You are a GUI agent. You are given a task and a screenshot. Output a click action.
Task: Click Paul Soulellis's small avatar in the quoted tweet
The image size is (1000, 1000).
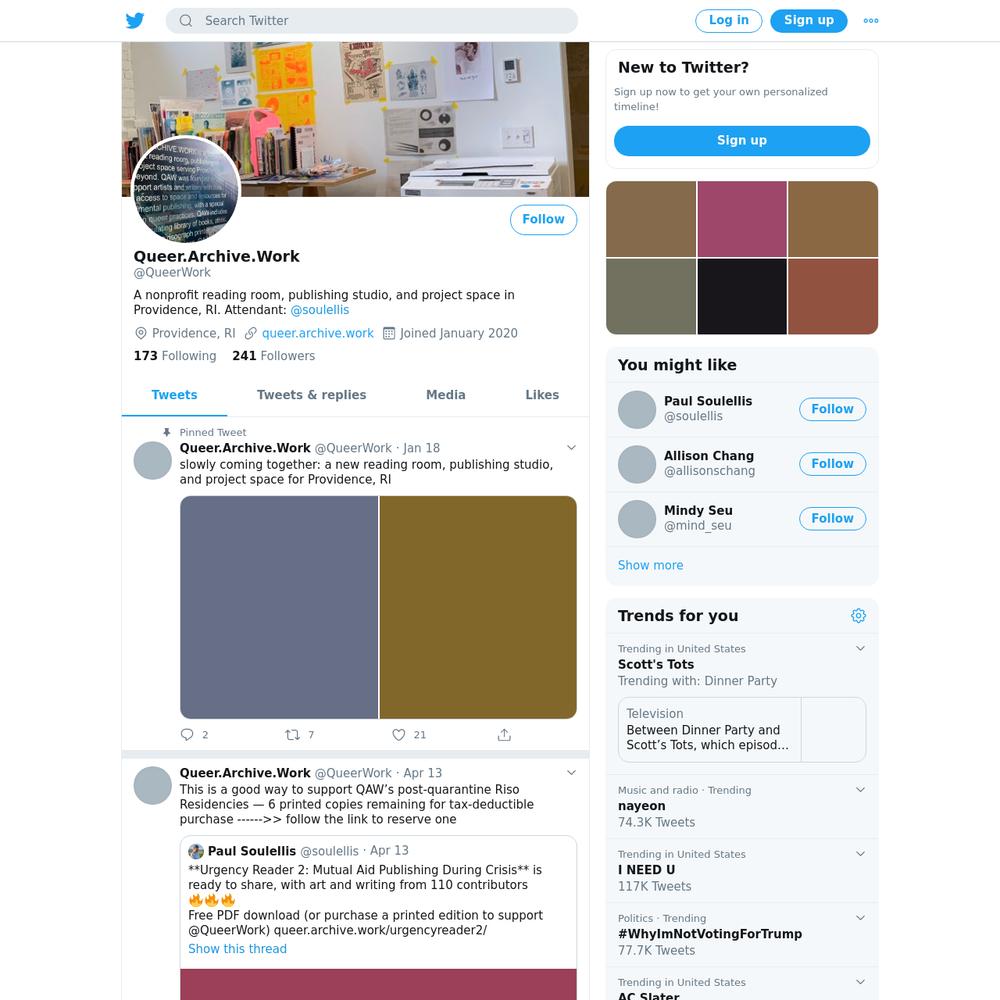(196, 851)
